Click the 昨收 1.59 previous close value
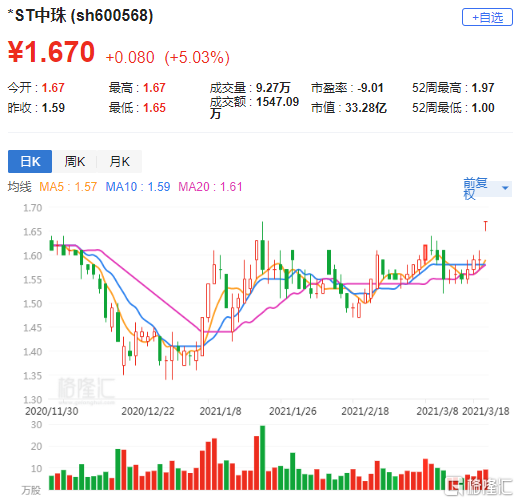 [x=36, y=108]
